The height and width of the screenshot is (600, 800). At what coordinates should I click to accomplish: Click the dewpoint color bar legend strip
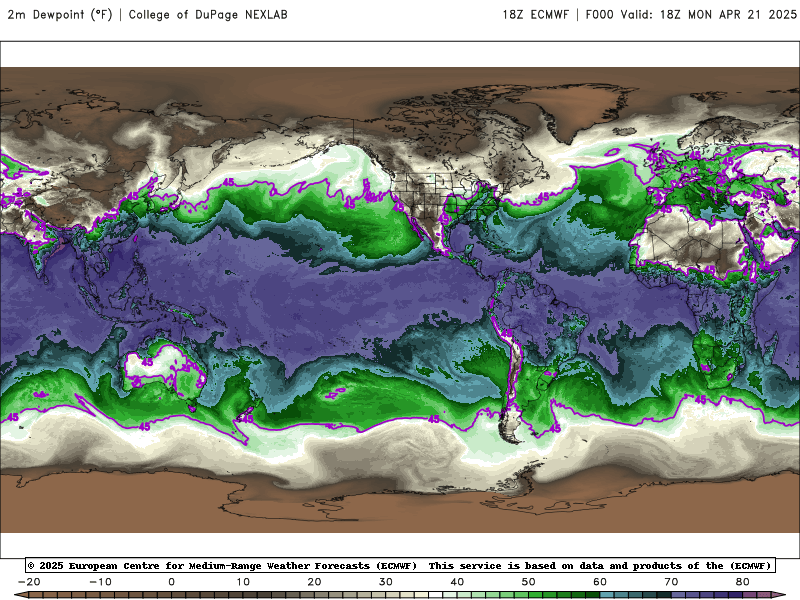coord(400,595)
